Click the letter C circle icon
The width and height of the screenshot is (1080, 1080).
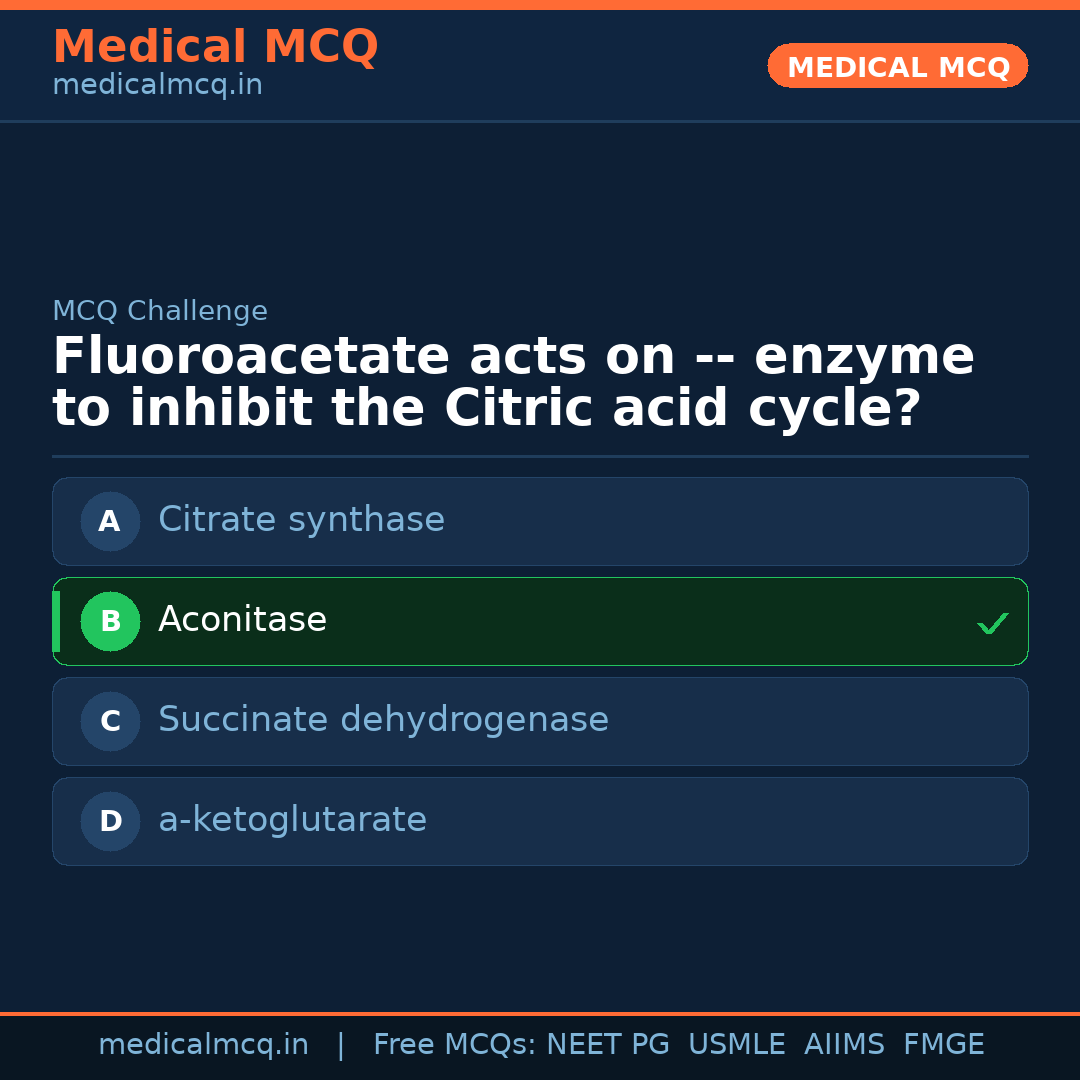pos(110,721)
